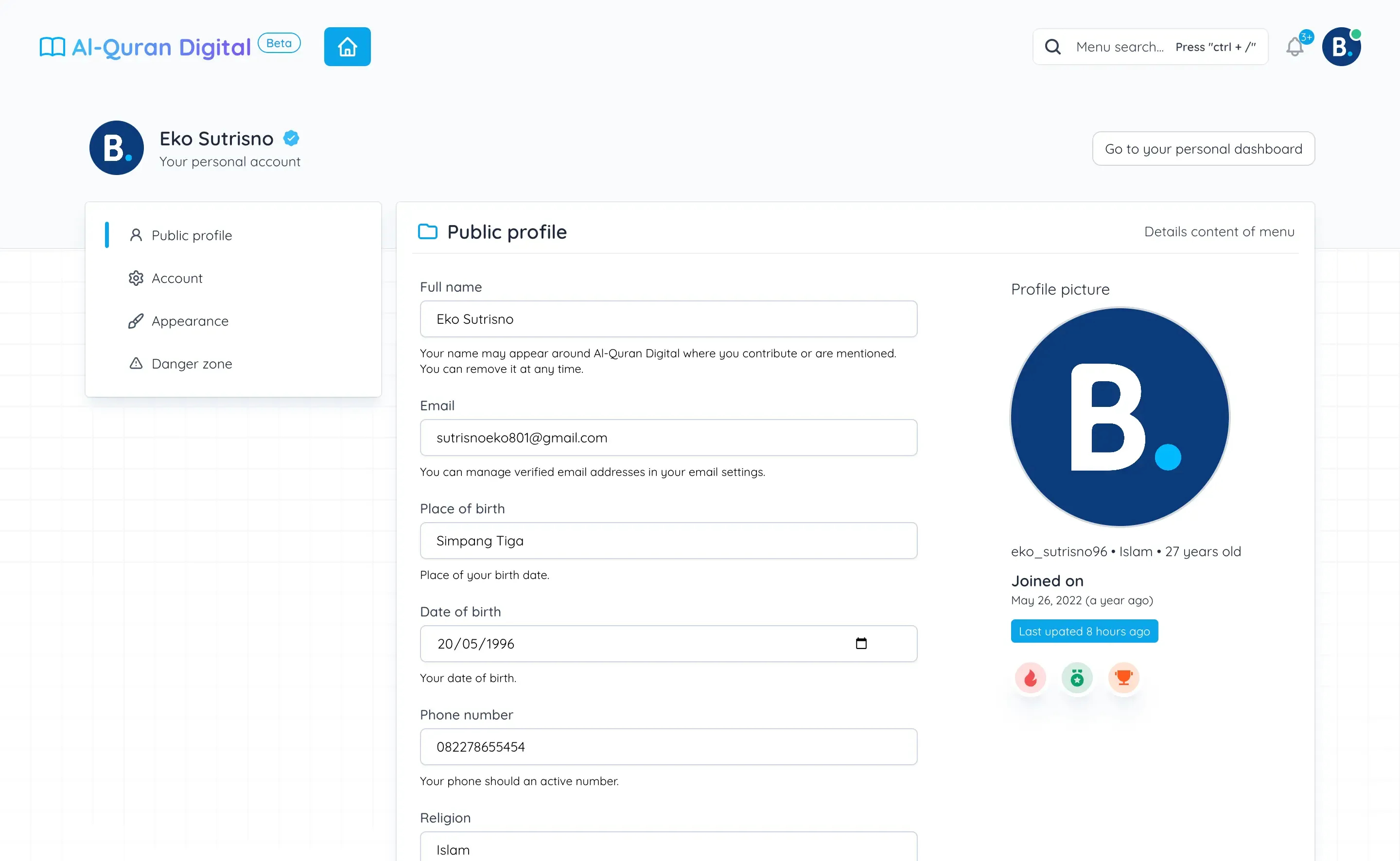The image size is (1400, 861).
Task: Click the Danger zone triangle icon
Action: 135,363
